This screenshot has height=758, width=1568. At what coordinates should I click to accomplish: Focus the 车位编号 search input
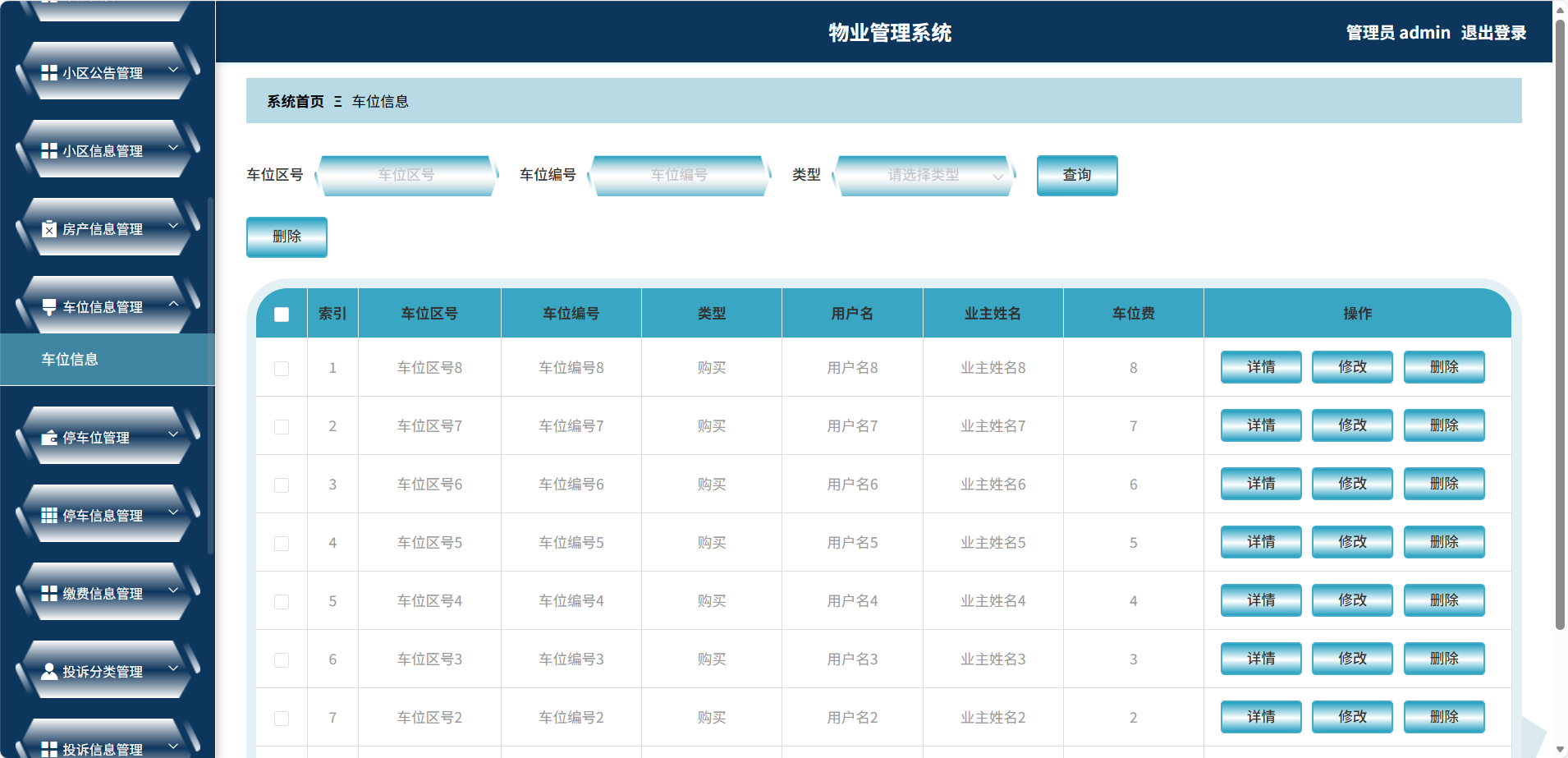pyautogui.click(x=680, y=176)
